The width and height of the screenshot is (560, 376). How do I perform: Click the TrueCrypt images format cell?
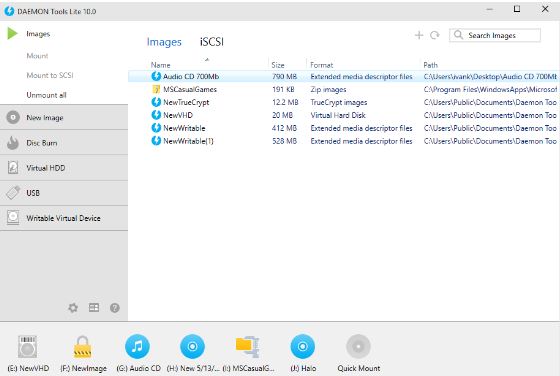pyautogui.click(x=339, y=102)
